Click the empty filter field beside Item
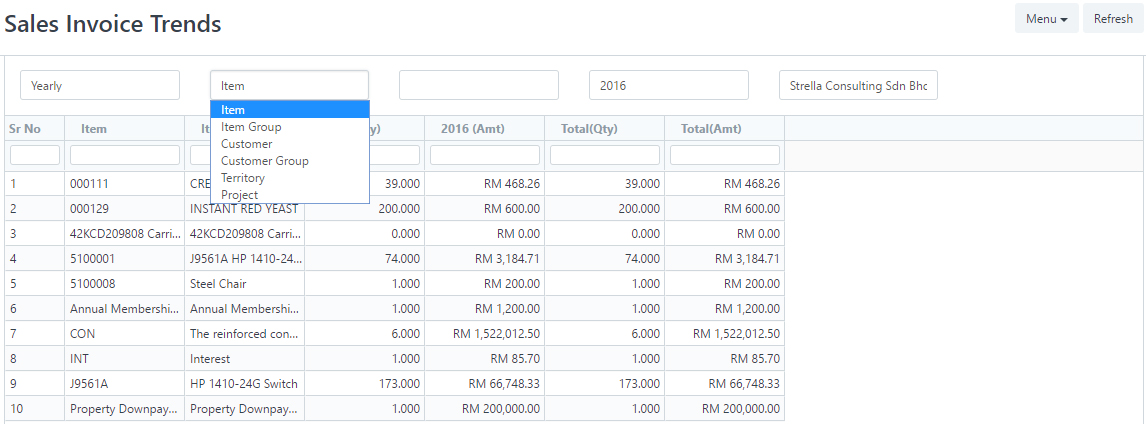Image resolution: width=1146 pixels, height=424 pixels. point(478,86)
